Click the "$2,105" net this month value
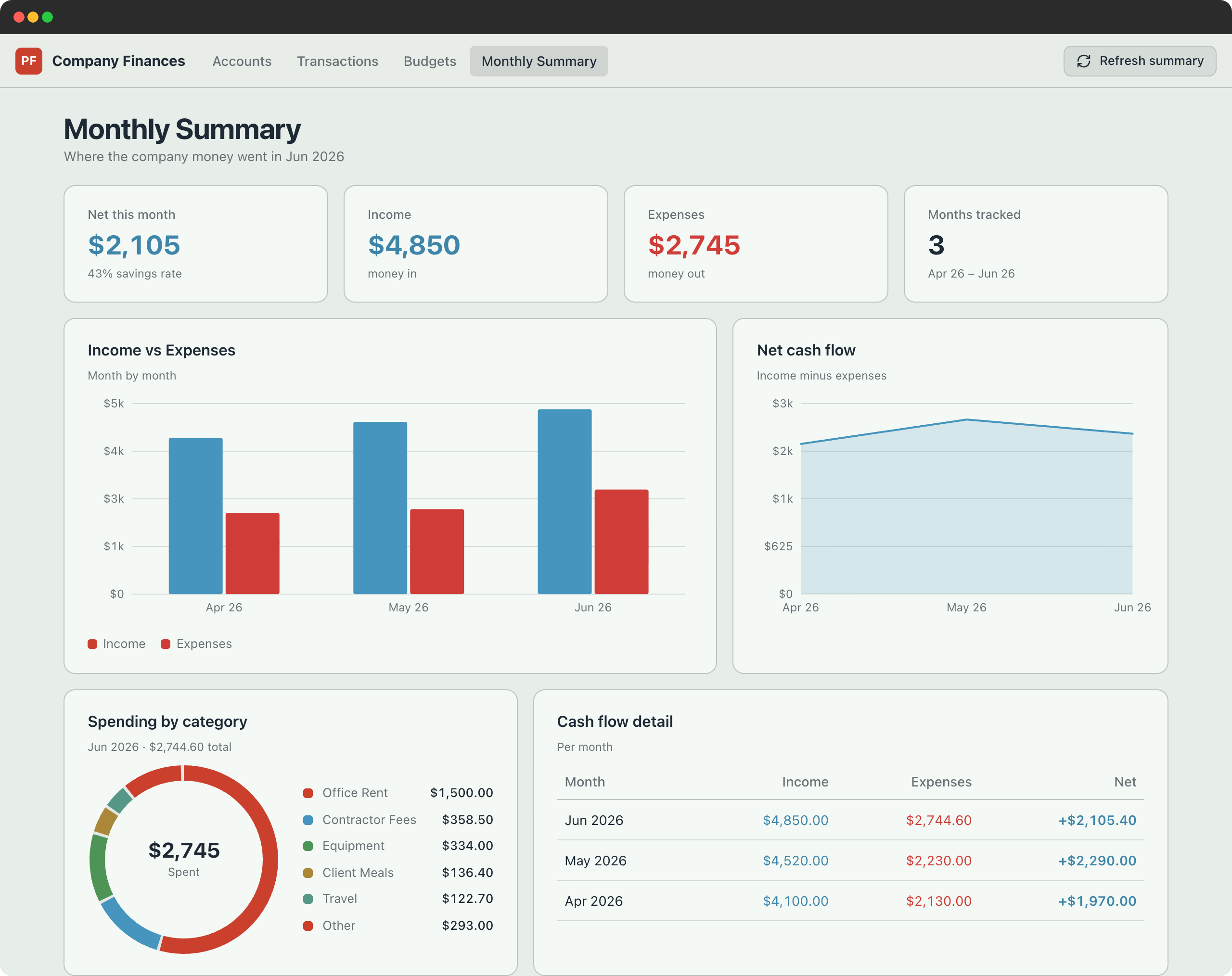1232x976 pixels. coord(134,246)
